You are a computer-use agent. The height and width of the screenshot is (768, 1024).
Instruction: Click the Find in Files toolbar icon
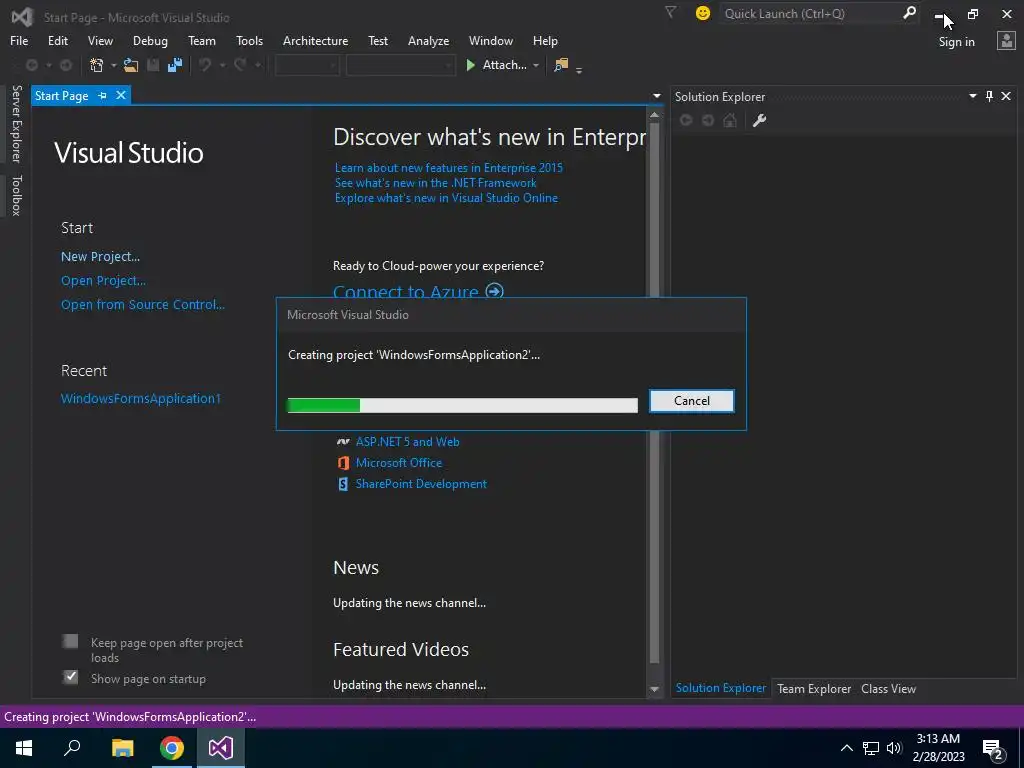561,65
